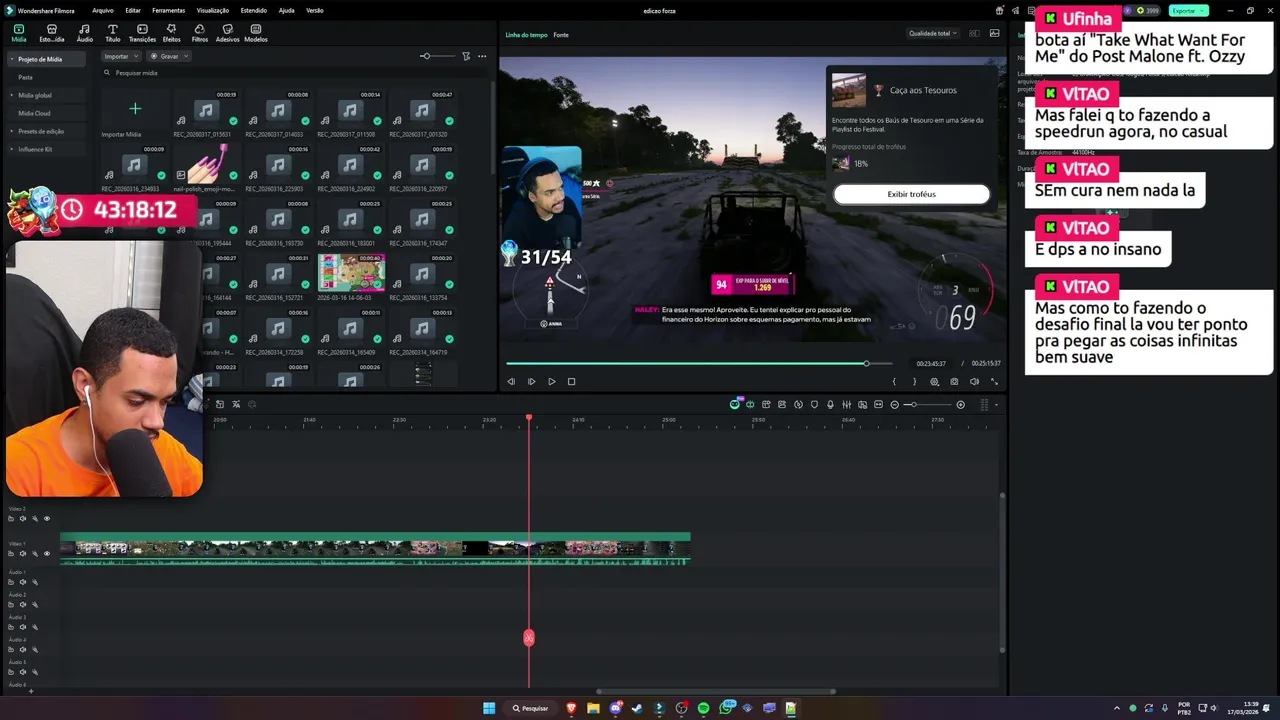Open the Efeitos panel

pos(171,33)
